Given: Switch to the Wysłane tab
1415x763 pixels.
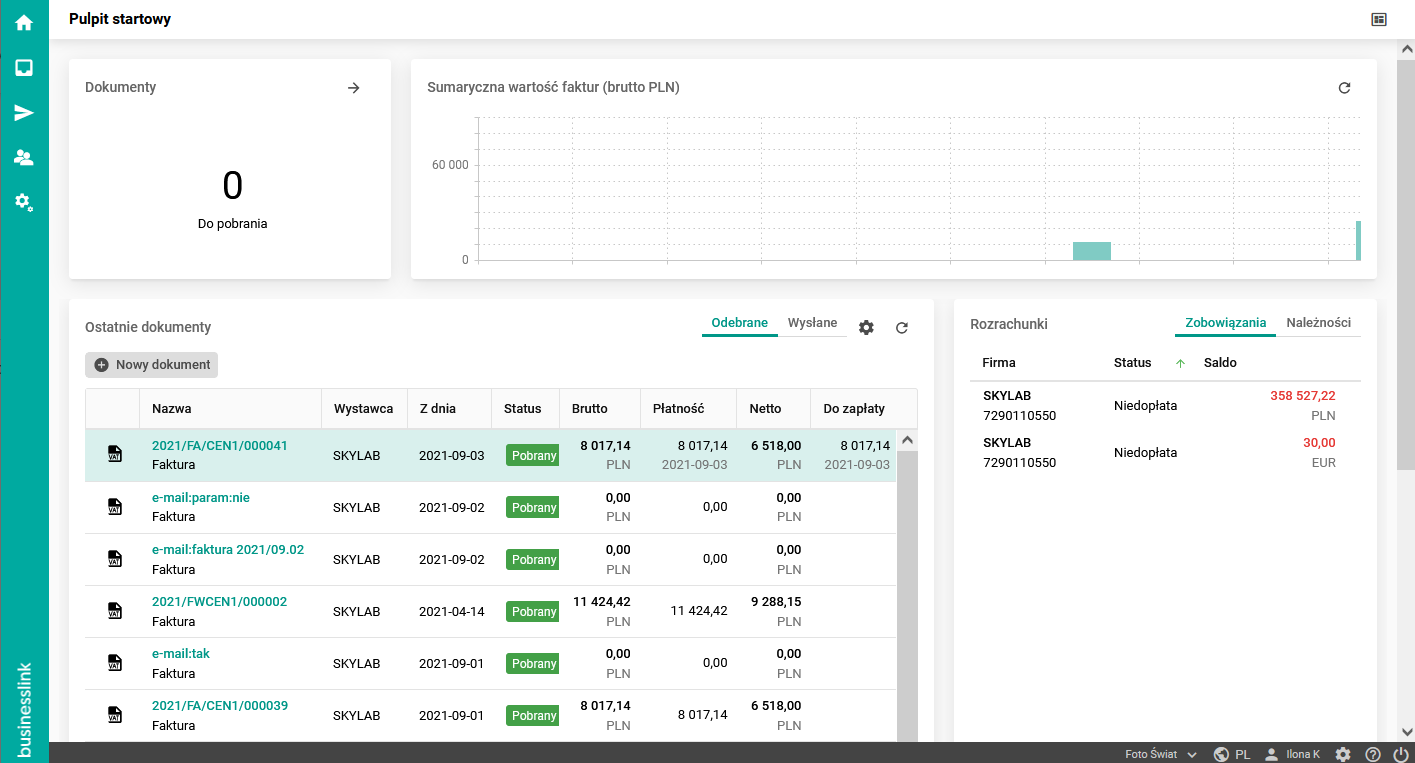Looking at the screenshot, I should [812, 323].
